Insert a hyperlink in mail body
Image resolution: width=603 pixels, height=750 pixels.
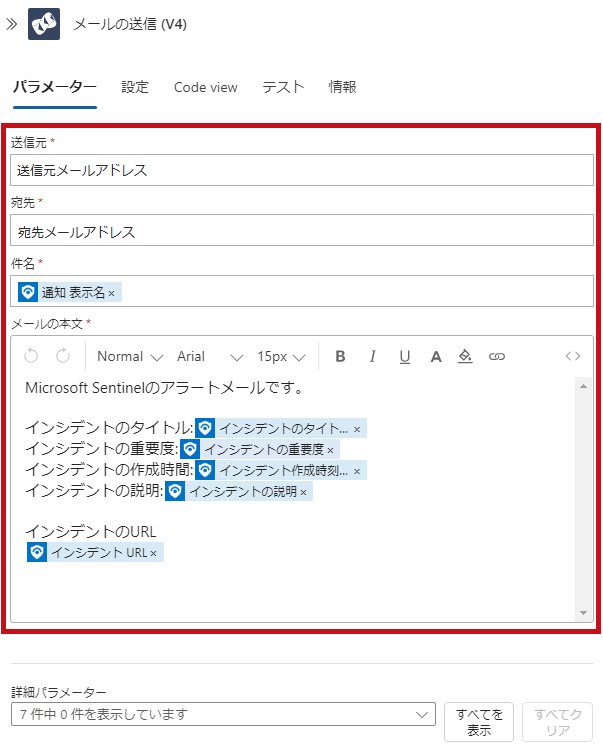[x=496, y=356]
